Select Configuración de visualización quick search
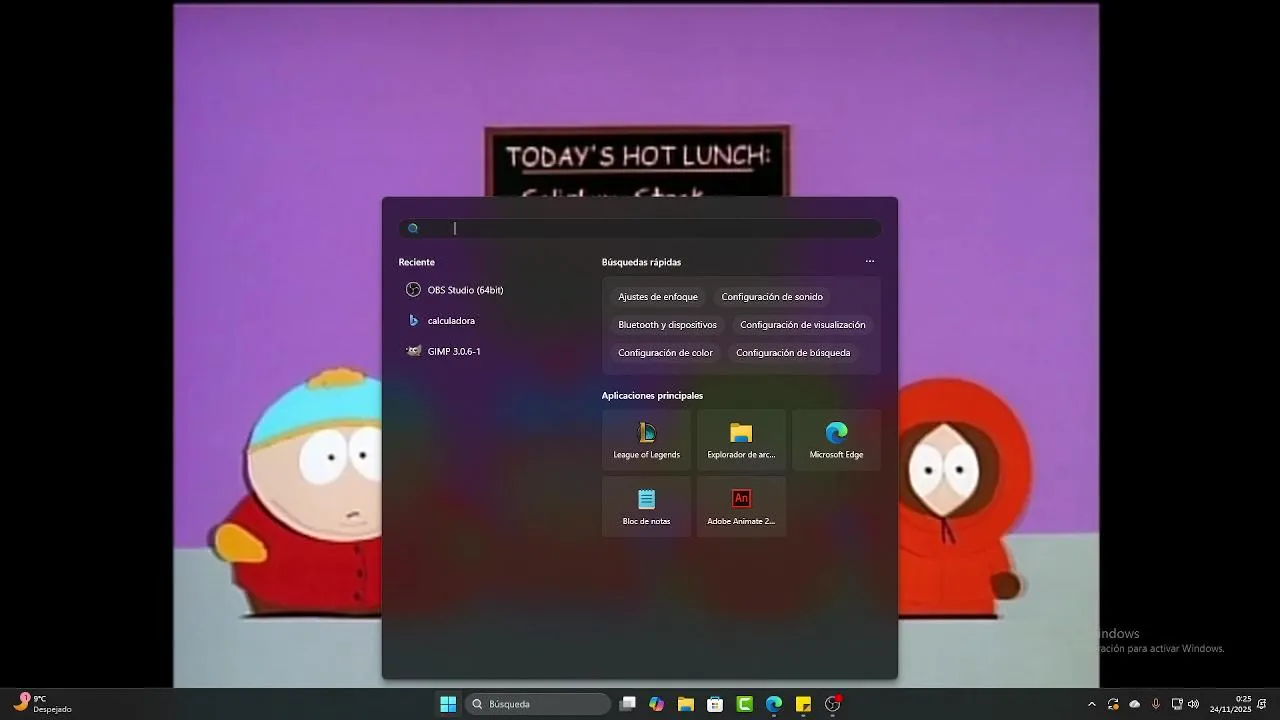 tap(803, 325)
